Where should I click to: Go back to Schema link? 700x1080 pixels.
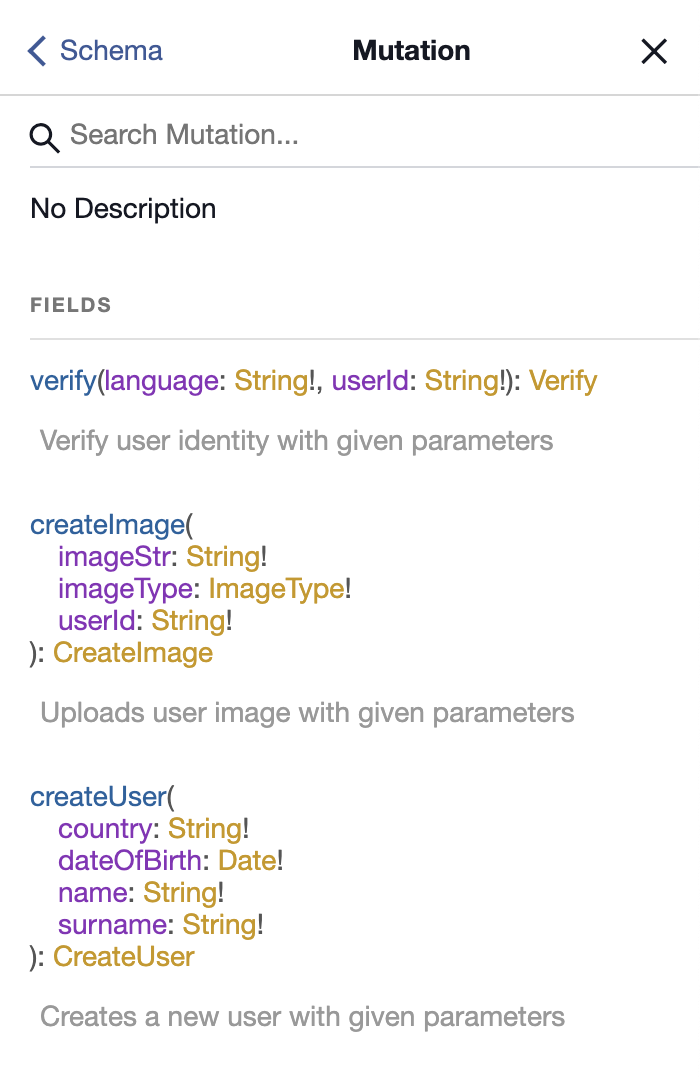pyautogui.click(x=110, y=51)
